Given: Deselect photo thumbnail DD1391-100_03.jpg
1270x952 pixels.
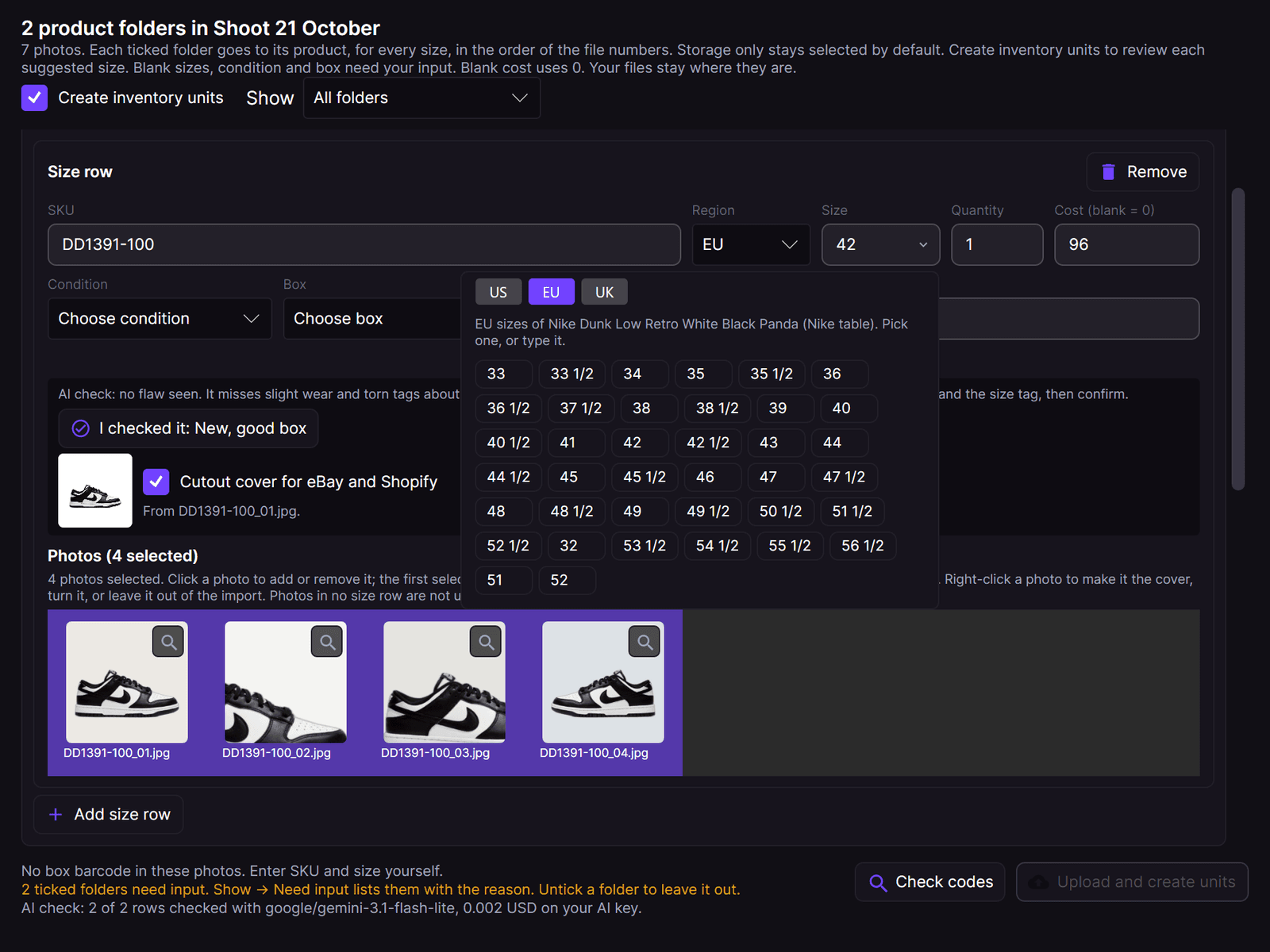Looking at the screenshot, I should point(444,682).
